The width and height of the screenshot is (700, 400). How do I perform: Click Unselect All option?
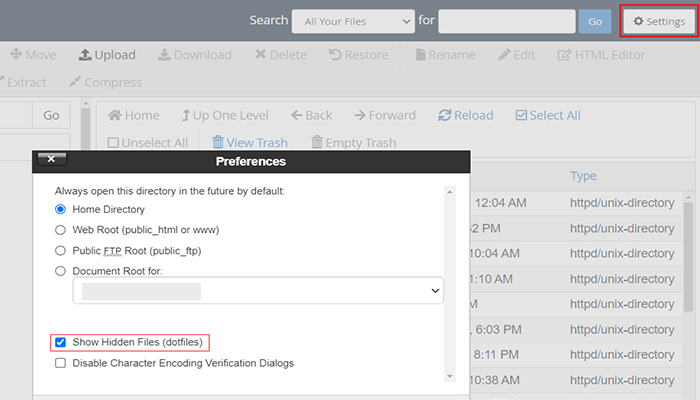click(148, 142)
